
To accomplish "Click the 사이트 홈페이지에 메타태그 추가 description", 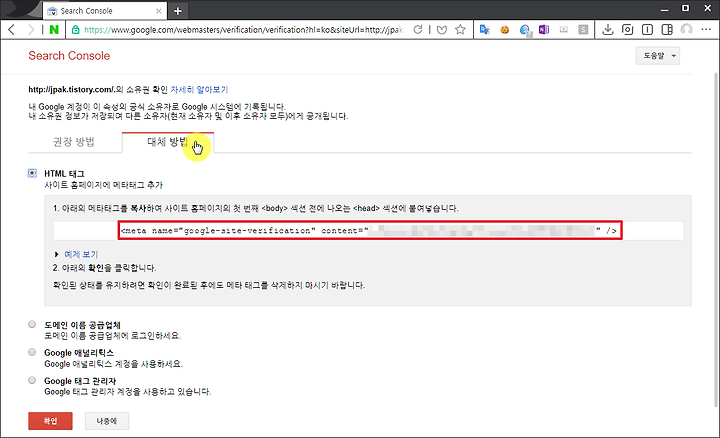I will [x=104, y=185].
